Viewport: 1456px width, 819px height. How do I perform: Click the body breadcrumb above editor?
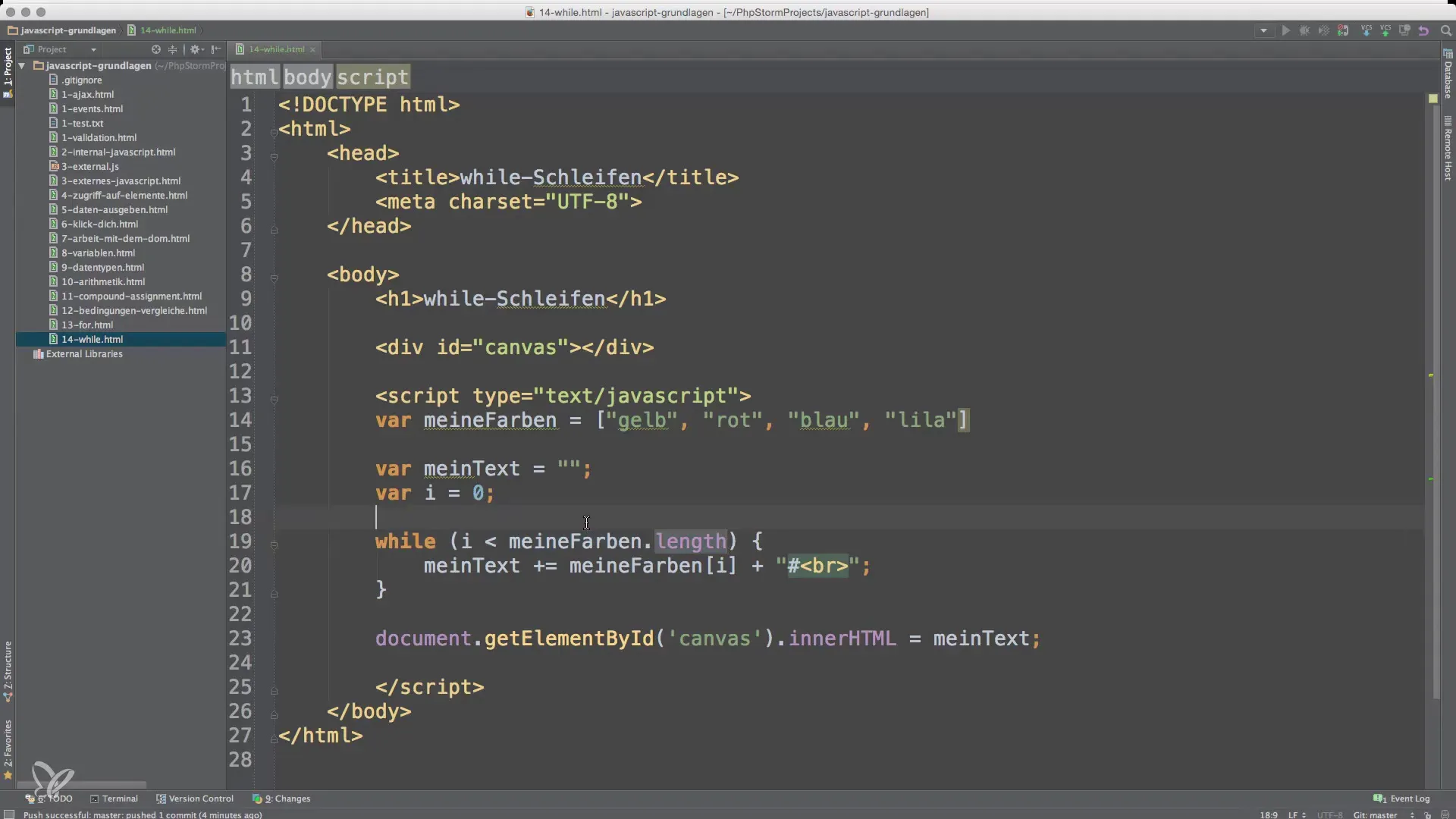tap(308, 77)
